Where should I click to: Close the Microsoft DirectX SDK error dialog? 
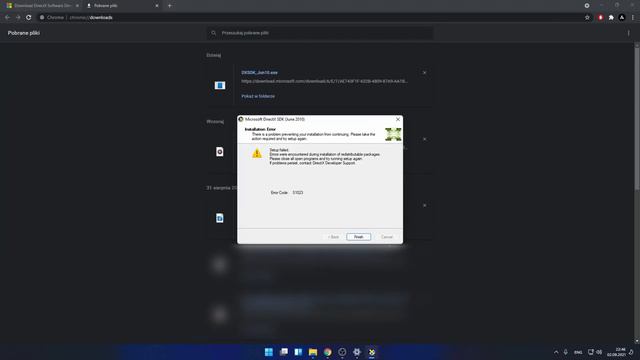(398, 119)
